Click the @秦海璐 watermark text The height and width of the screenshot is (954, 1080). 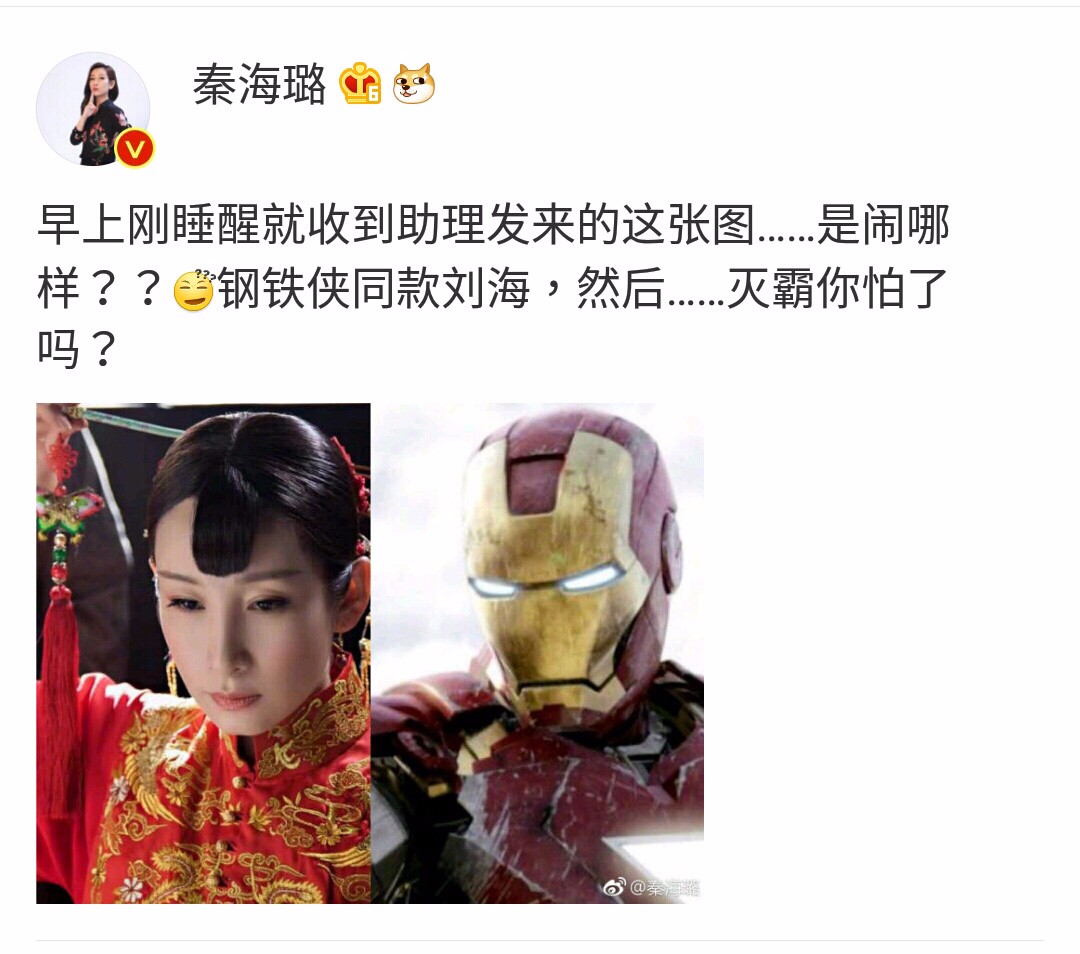[x=665, y=888]
